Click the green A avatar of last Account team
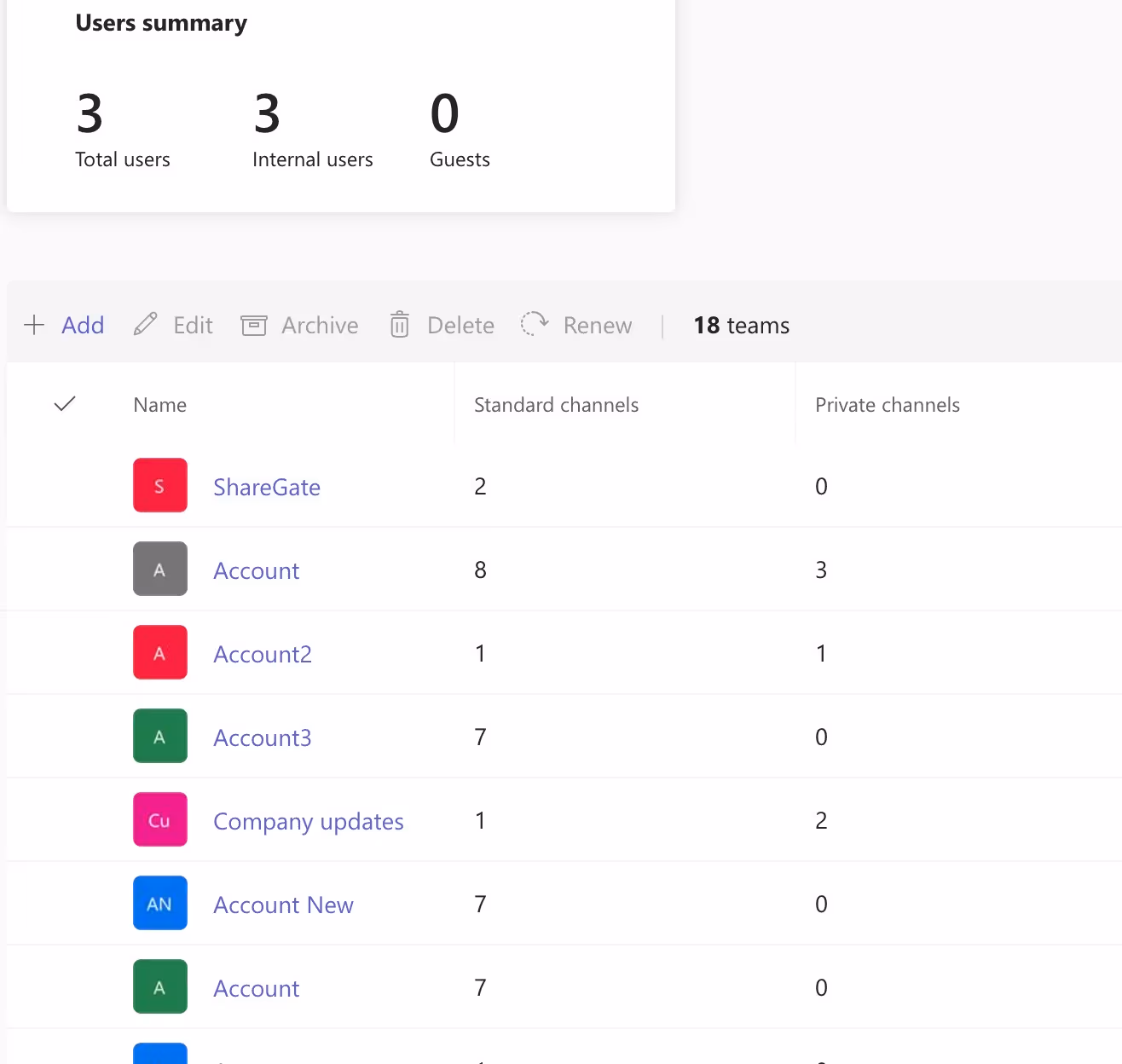 point(160,986)
